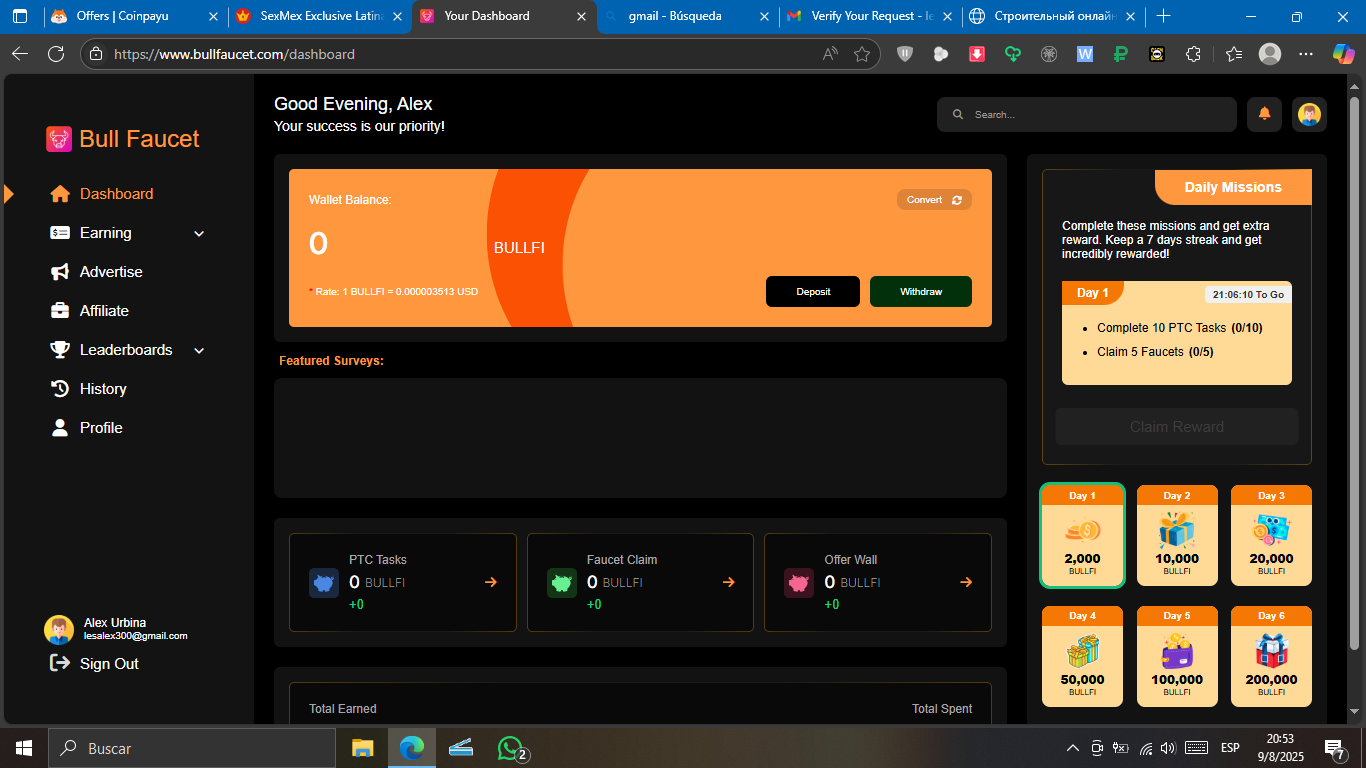Select the Day 3 20,000 BULLFI reward card
Screen dimensions: 1366x768
[1271, 535]
